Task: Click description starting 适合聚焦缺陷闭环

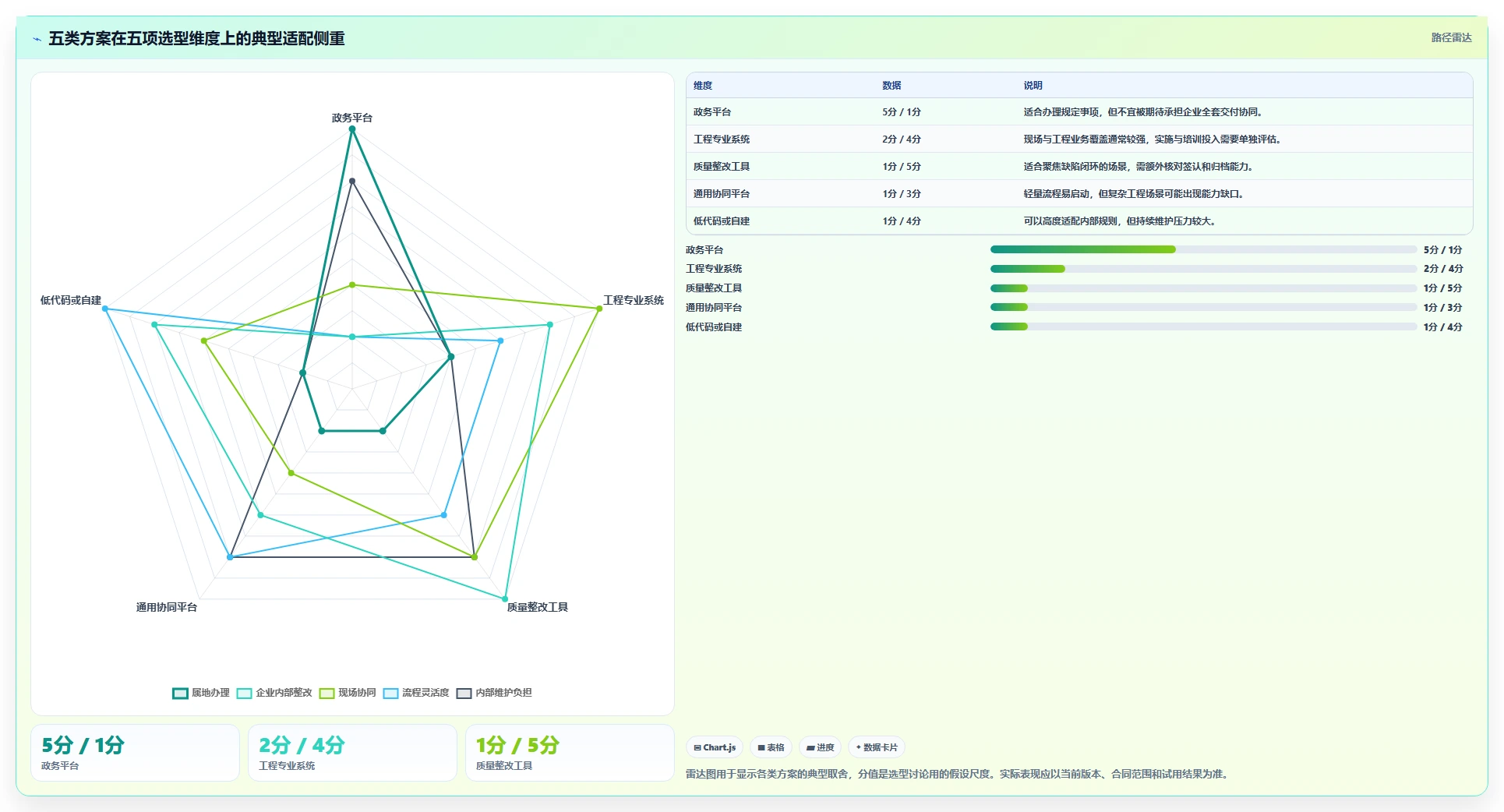Action: [1139, 167]
